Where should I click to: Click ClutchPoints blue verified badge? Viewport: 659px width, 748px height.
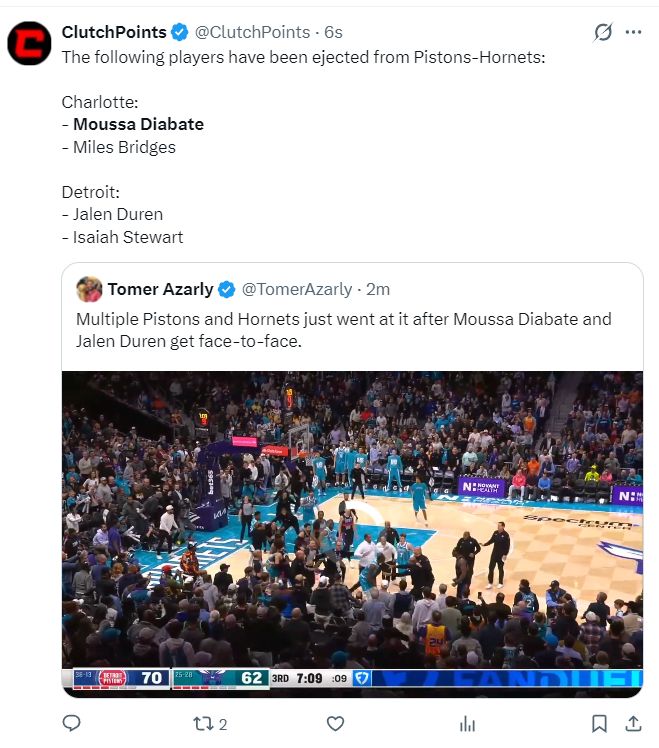179,32
